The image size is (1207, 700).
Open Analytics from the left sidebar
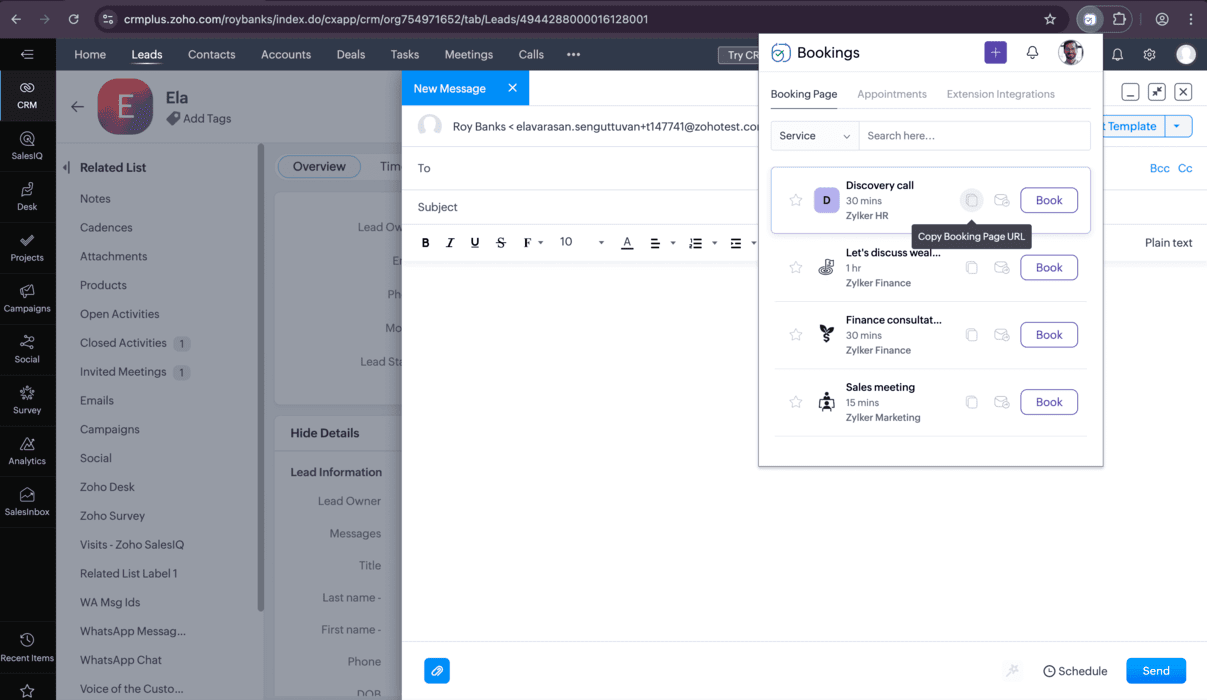27,451
